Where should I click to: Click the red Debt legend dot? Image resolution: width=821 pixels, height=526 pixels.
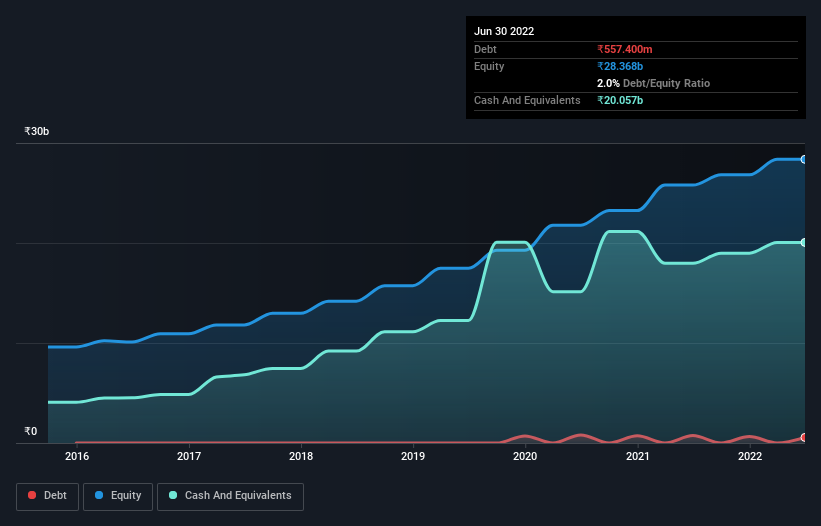click(32, 495)
